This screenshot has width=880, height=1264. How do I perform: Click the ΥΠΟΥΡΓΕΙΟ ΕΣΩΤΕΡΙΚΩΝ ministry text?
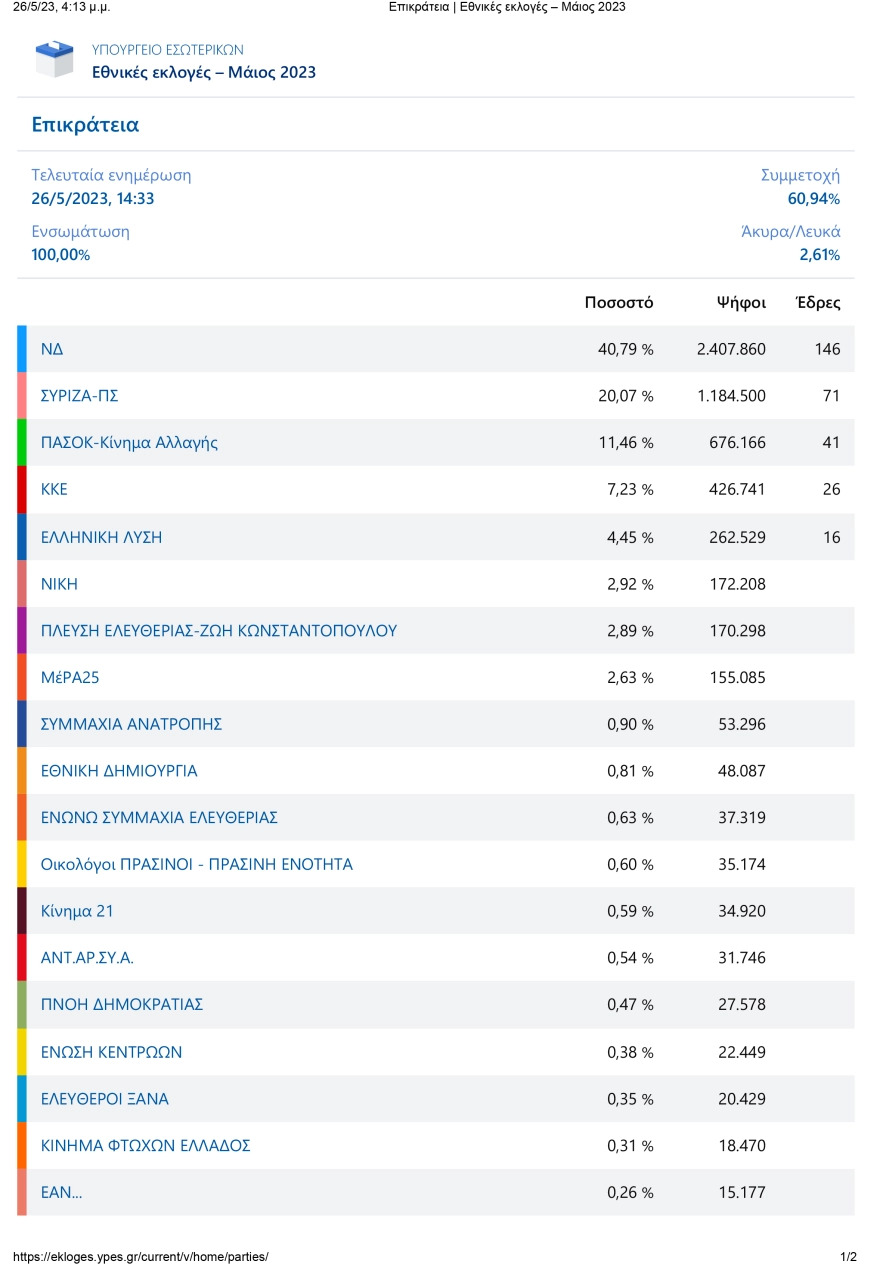[167, 49]
